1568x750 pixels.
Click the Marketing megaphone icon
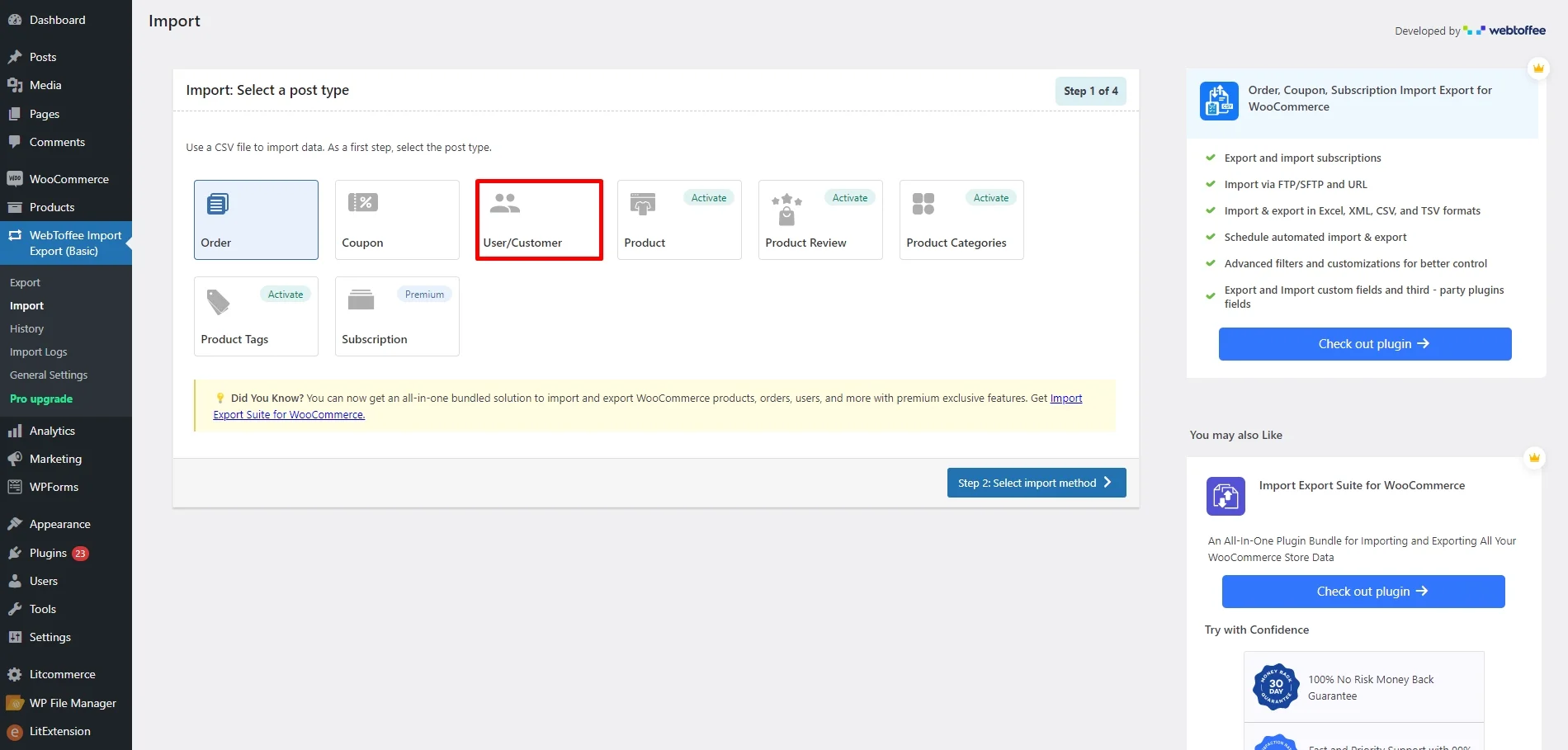15,459
